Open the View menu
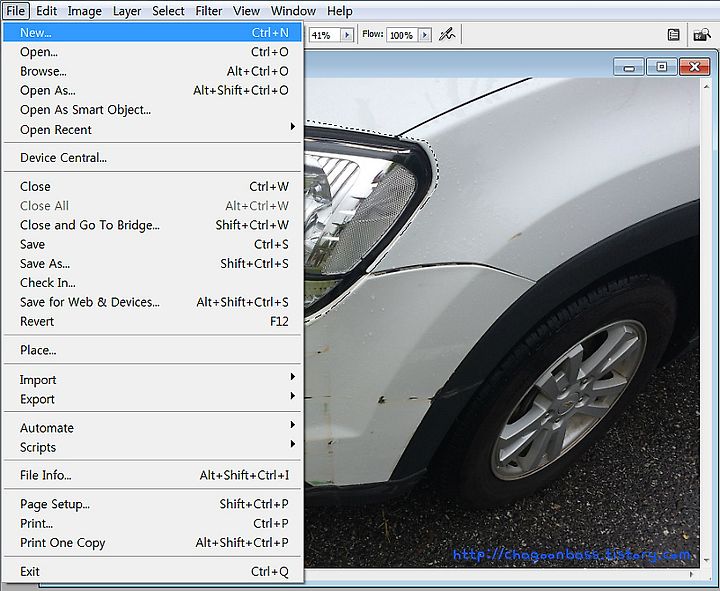Viewport: 720px width, 591px height. 246,11
